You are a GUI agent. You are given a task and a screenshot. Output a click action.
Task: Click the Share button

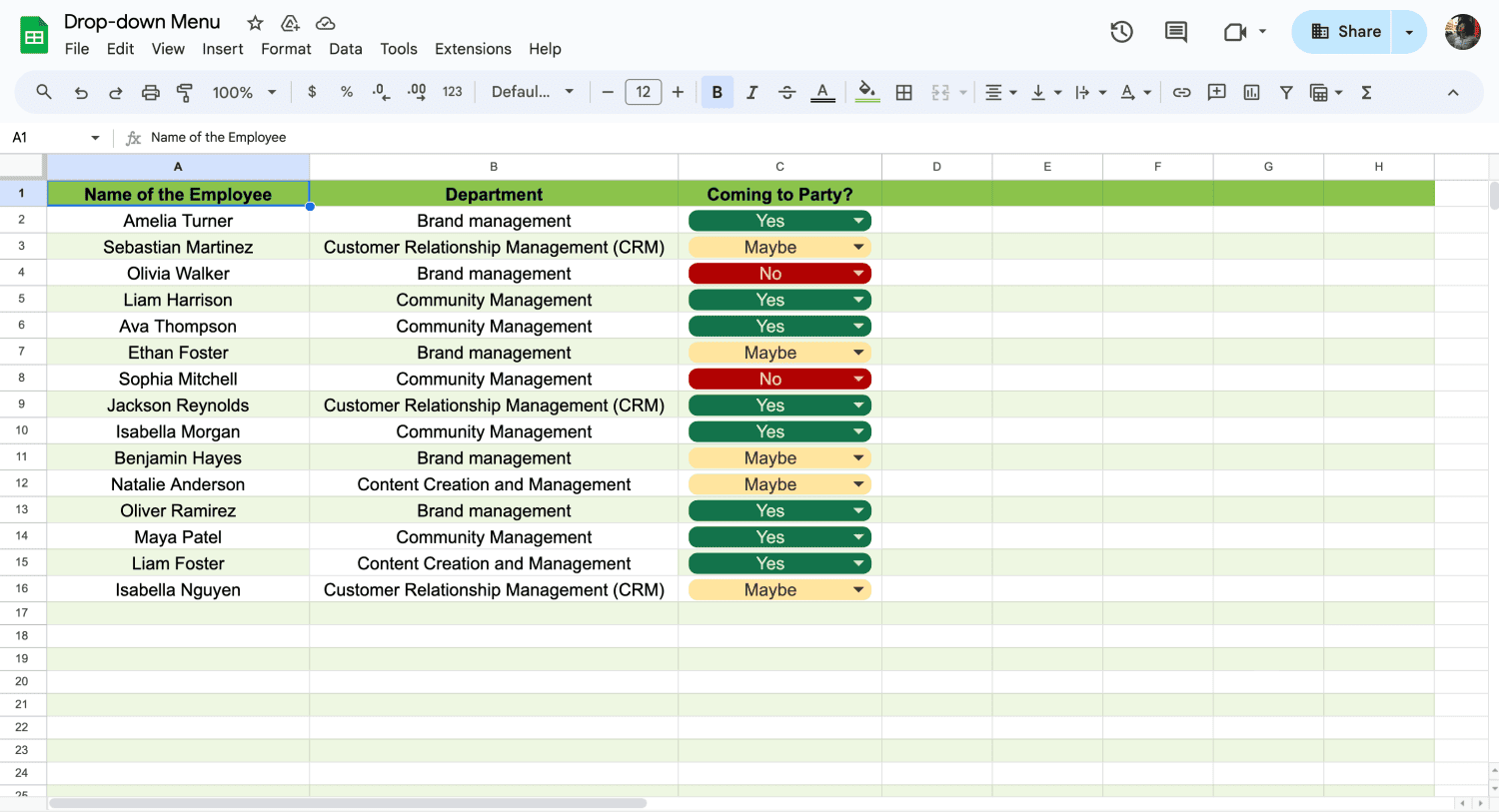click(x=1345, y=32)
